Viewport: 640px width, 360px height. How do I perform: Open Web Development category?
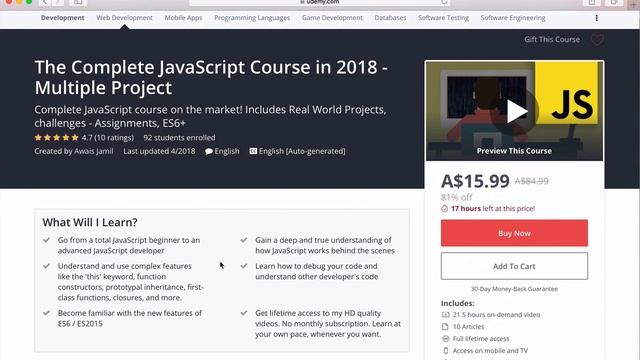pyautogui.click(x=124, y=18)
